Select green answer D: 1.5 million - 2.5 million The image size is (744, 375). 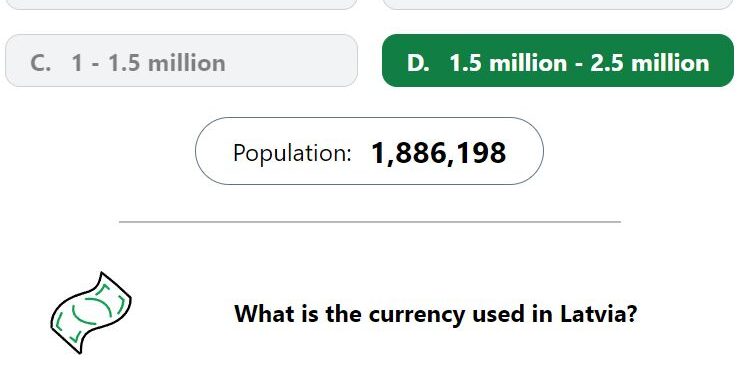(x=558, y=60)
